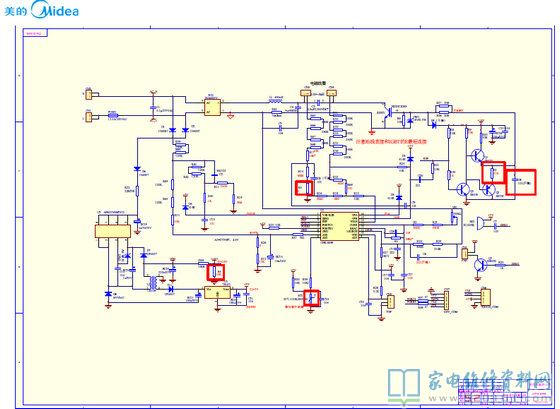This screenshot has width=560, height=409.
Task: Select the red-boxed resistor beside the large red box
Action: 494,173
